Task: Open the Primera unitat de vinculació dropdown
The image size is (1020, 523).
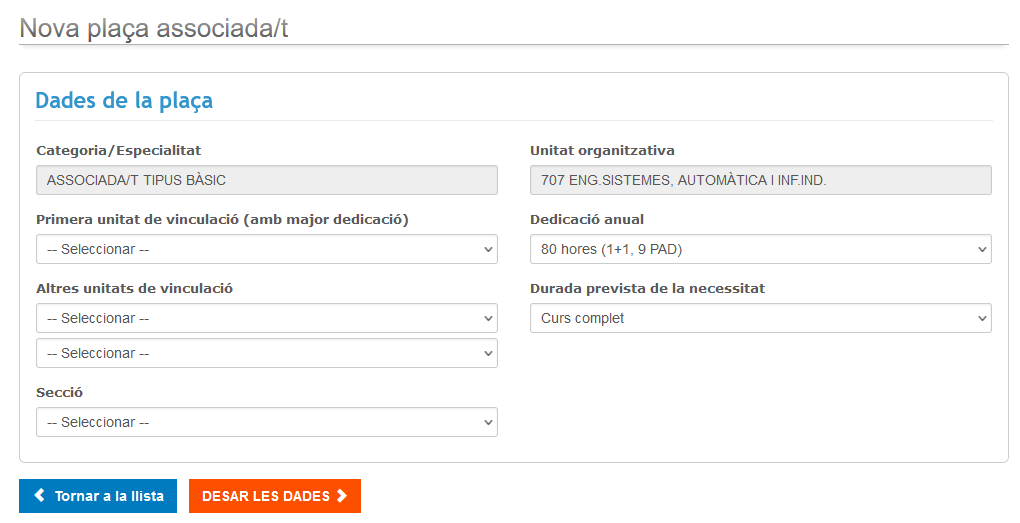Action: 266,249
